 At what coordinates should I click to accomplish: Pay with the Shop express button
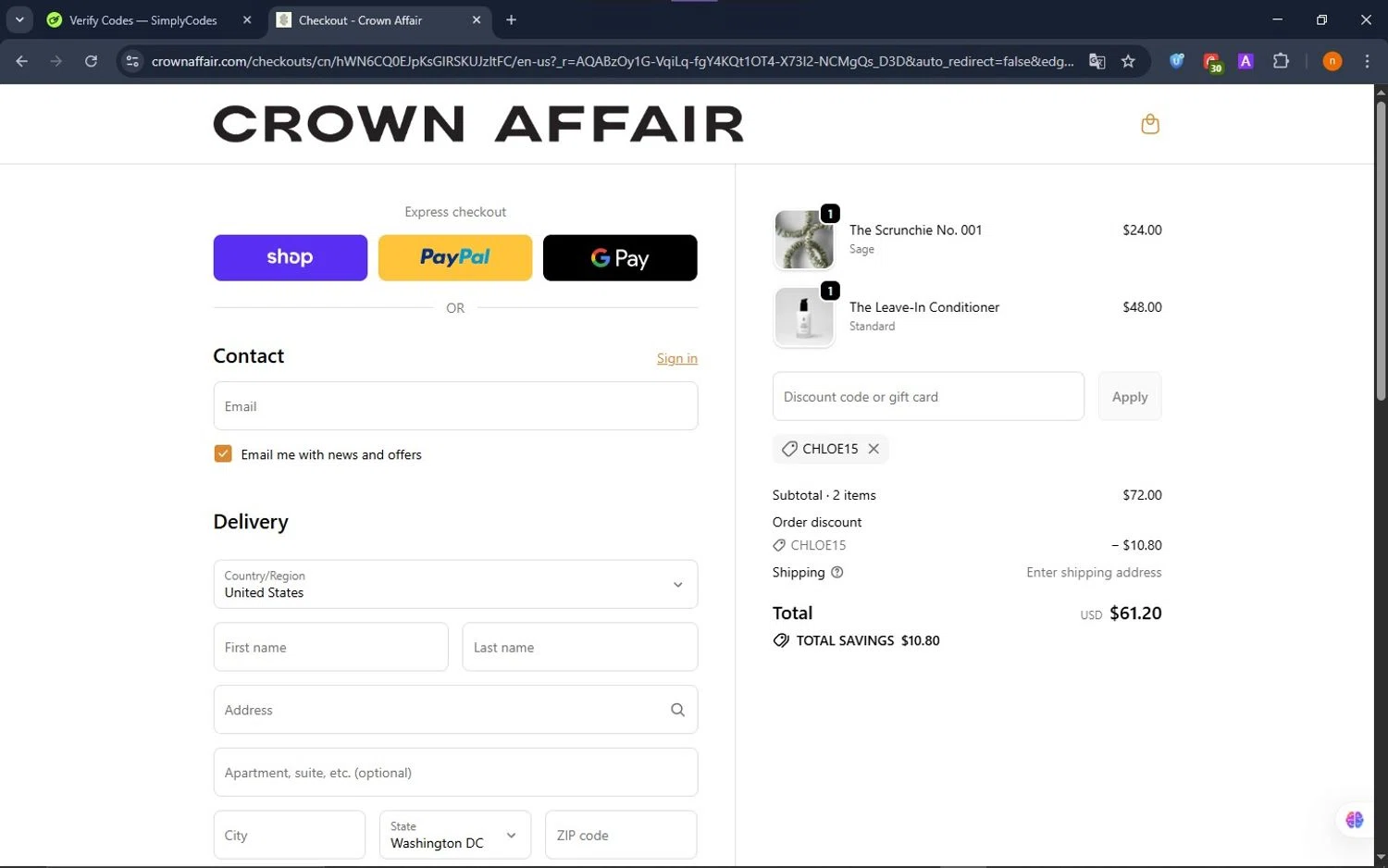click(x=291, y=257)
